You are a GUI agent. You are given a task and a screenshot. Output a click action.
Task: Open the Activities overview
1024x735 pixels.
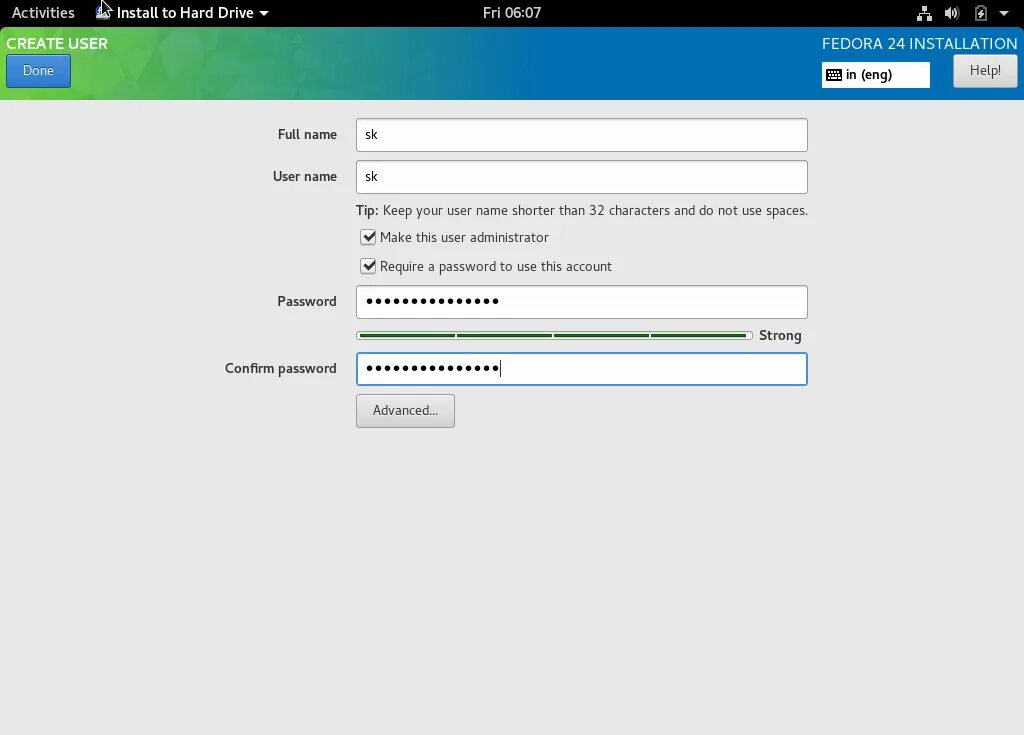pyautogui.click(x=43, y=12)
